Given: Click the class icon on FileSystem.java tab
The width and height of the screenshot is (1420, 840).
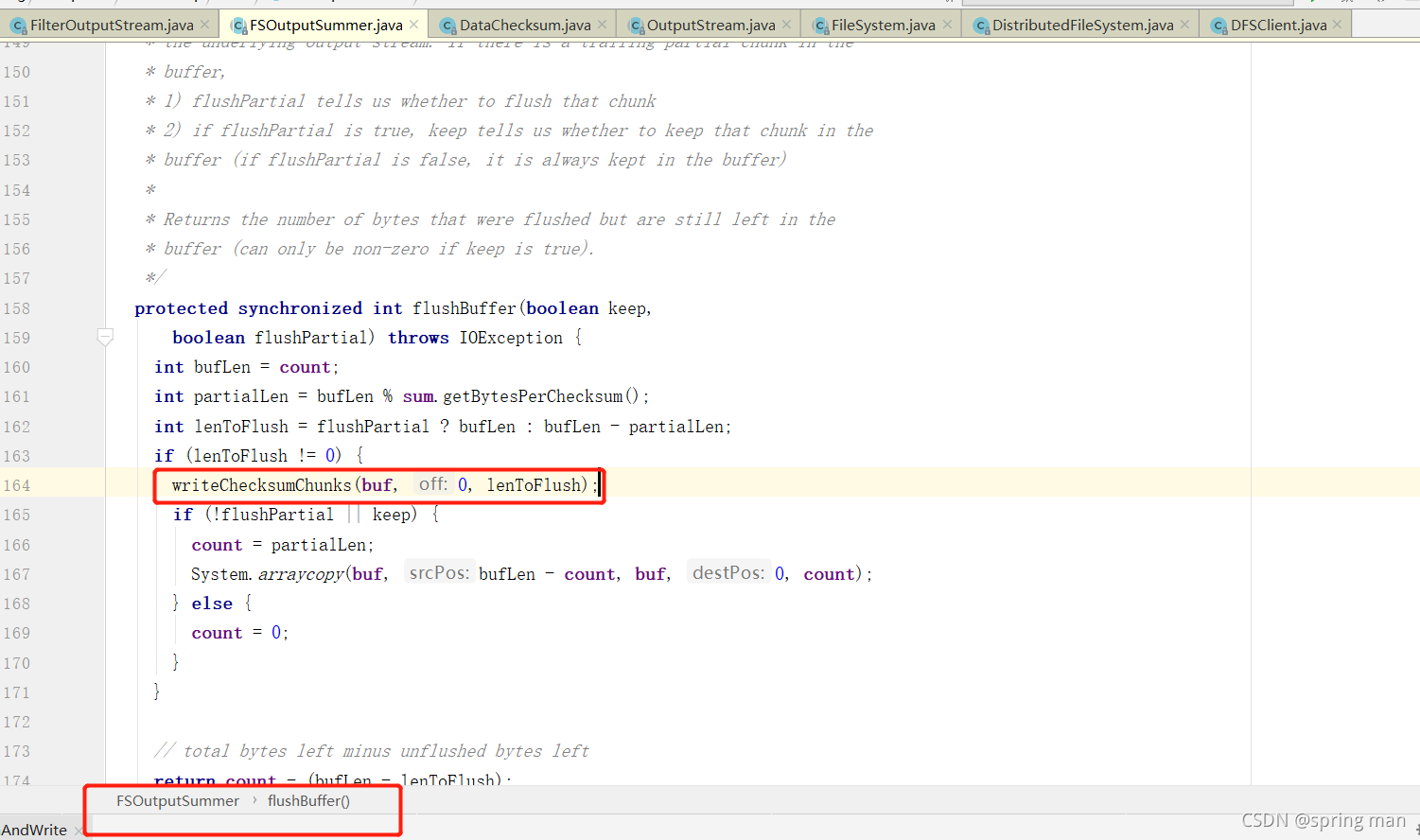Looking at the screenshot, I should tap(820, 26).
